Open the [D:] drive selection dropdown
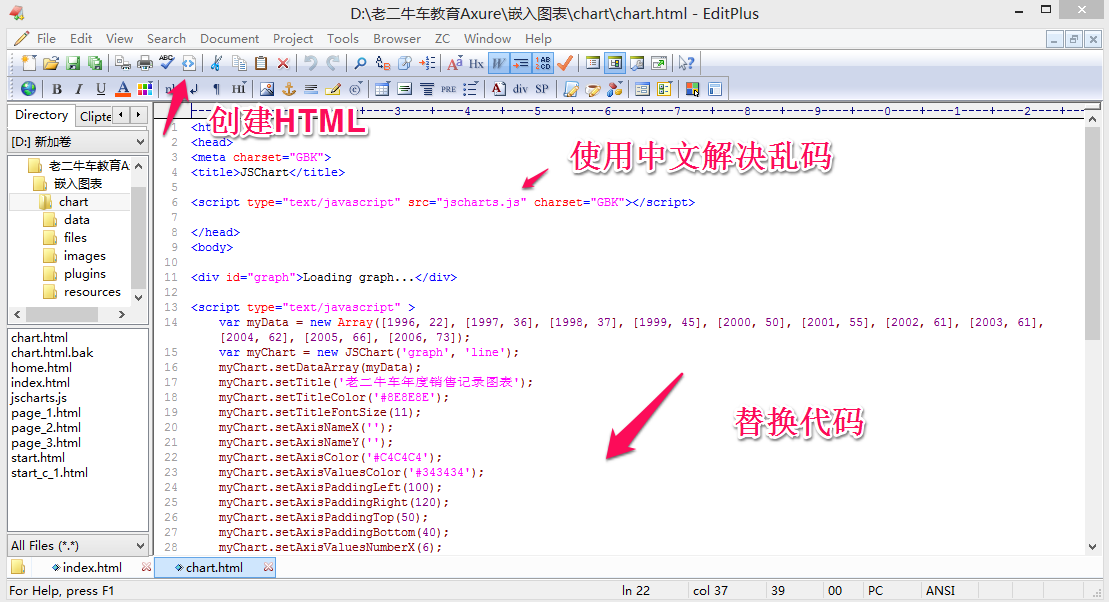Viewport: 1109px width, 602px height. pyautogui.click(x=78, y=141)
